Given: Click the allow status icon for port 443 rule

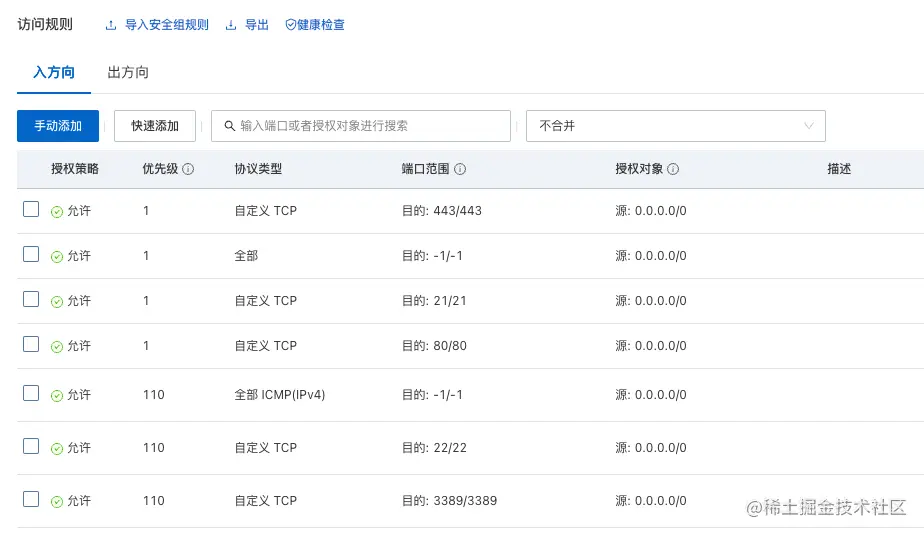Looking at the screenshot, I should coord(57,212).
